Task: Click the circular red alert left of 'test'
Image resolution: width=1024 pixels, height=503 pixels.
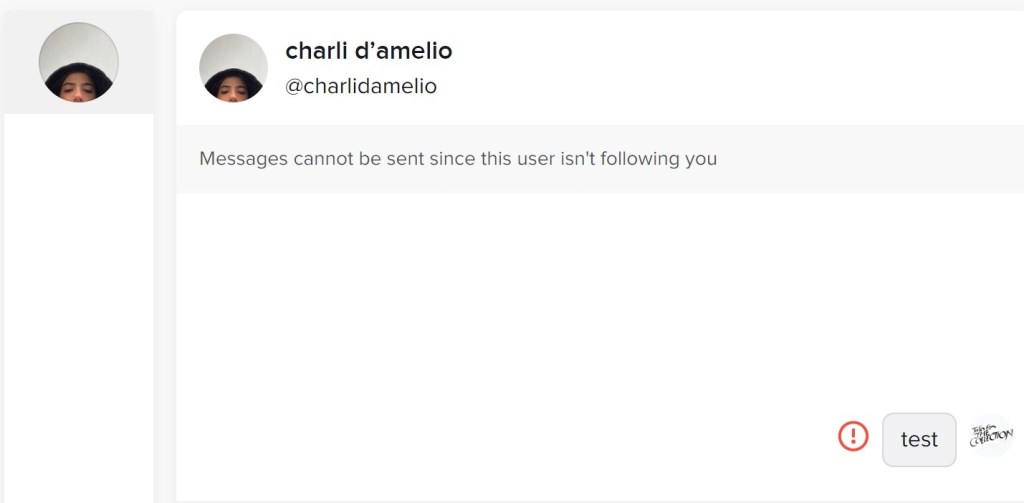Action: 853,436
